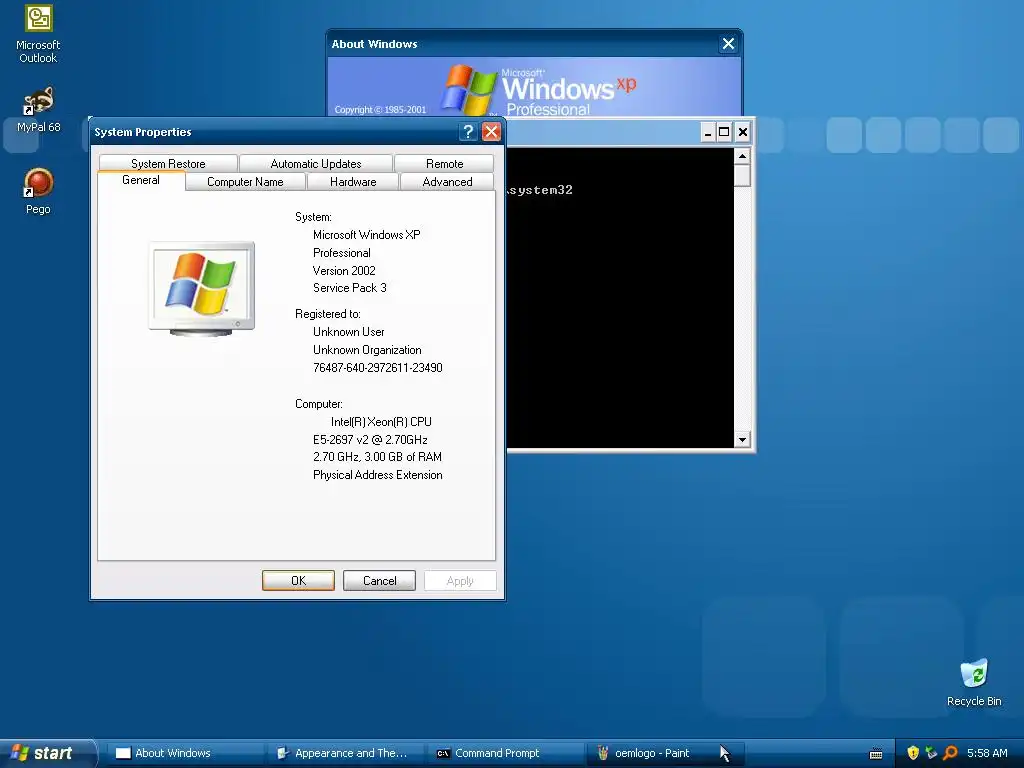
Task: Select the Pego desktop shortcut
Action: 38,191
